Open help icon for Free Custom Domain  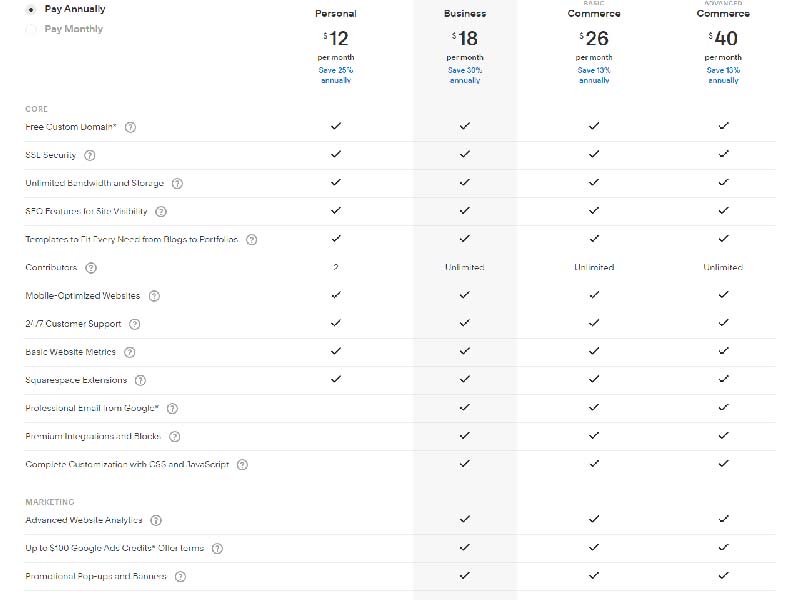pos(131,127)
